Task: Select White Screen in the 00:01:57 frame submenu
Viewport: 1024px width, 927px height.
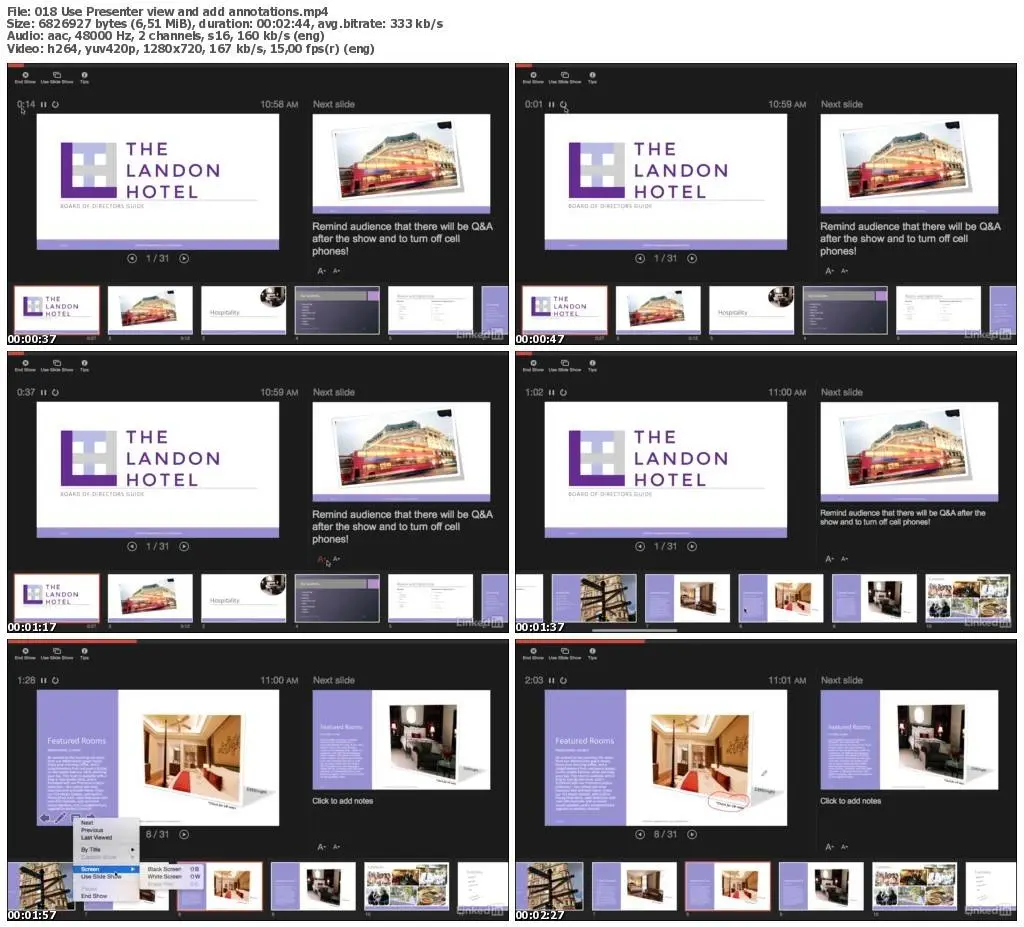Action: [173, 877]
